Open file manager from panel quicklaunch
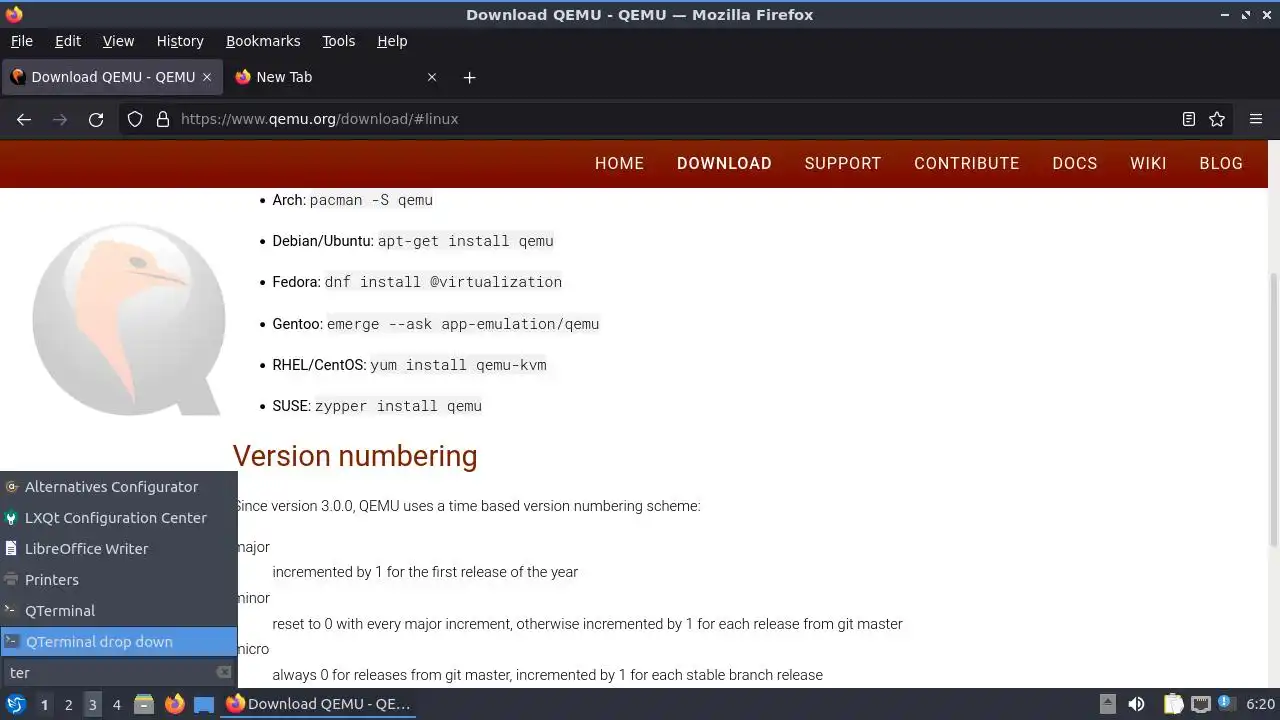This screenshot has width=1280, height=720. 144,704
